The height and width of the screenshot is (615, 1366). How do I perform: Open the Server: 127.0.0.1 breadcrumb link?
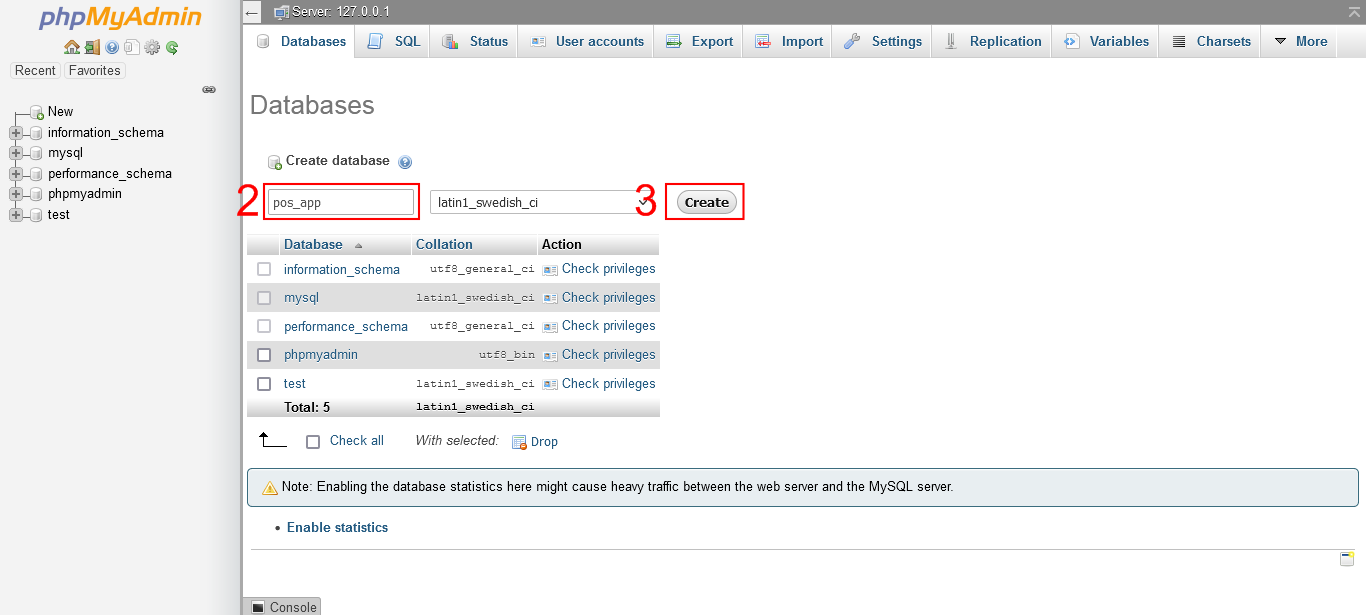[341, 12]
